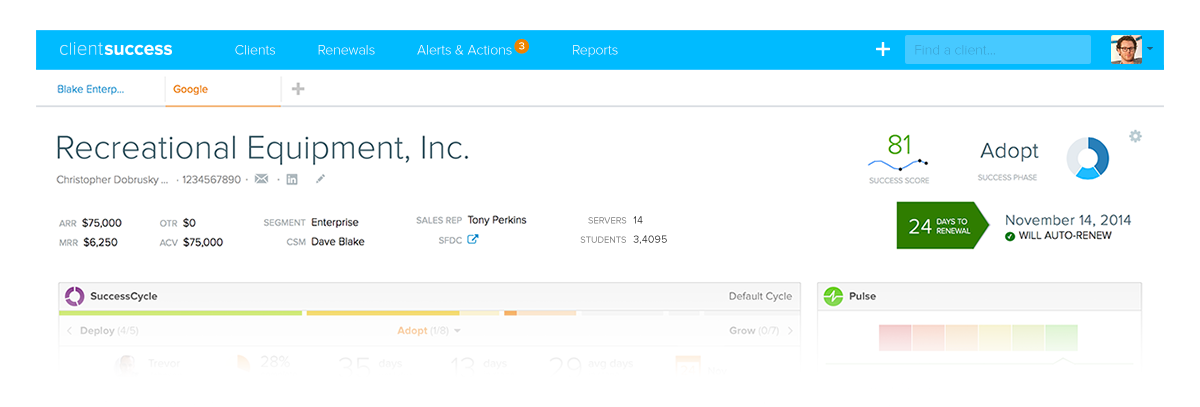Viewport: 1200px width, 407px height.
Task: Switch to the Blake Enterp... tab
Action: click(x=91, y=89)
